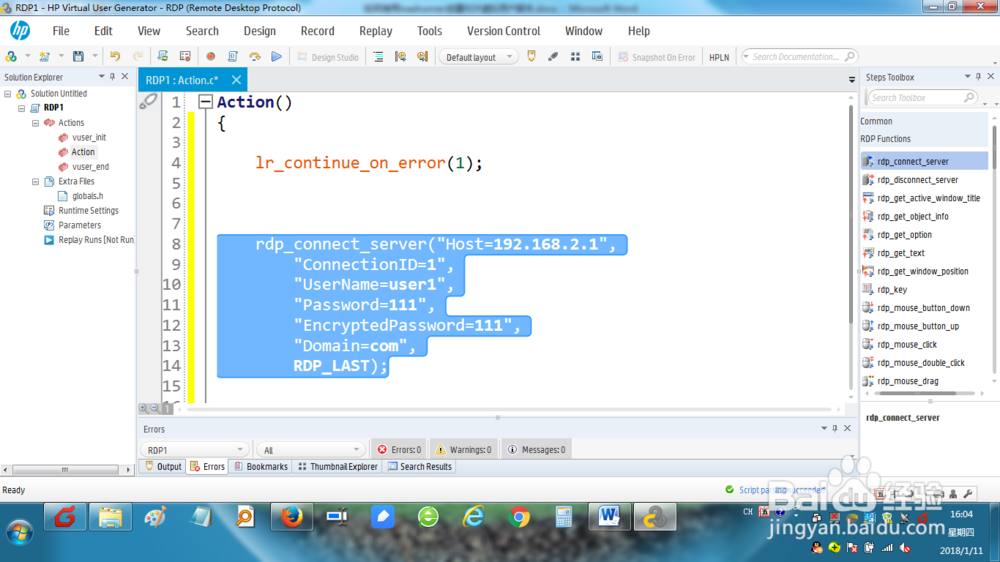Click the New Script toolbar icon
The image size is (1000, 562).
click(44, 57)
